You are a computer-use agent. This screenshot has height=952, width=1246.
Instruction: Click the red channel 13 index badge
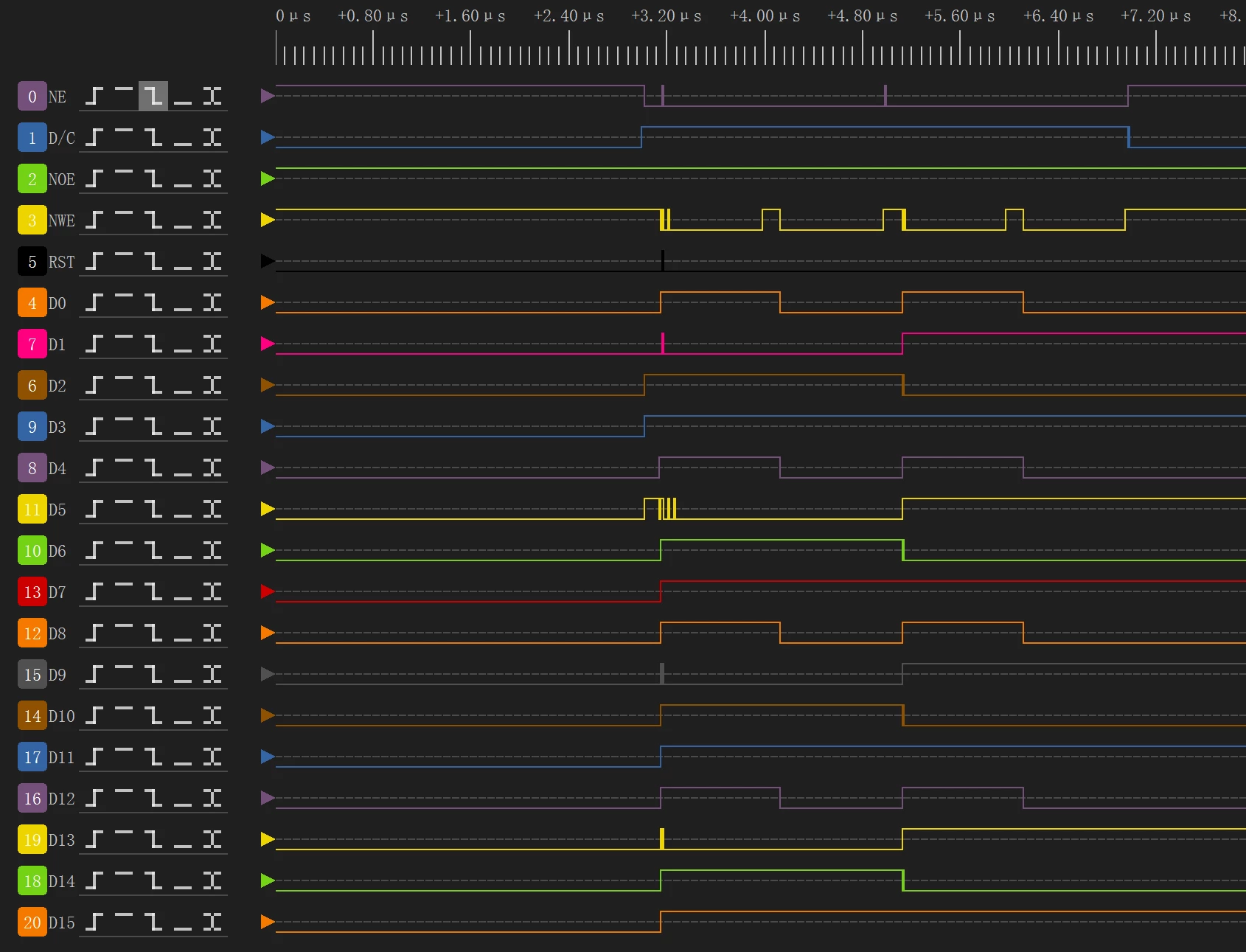click(32, 591)
